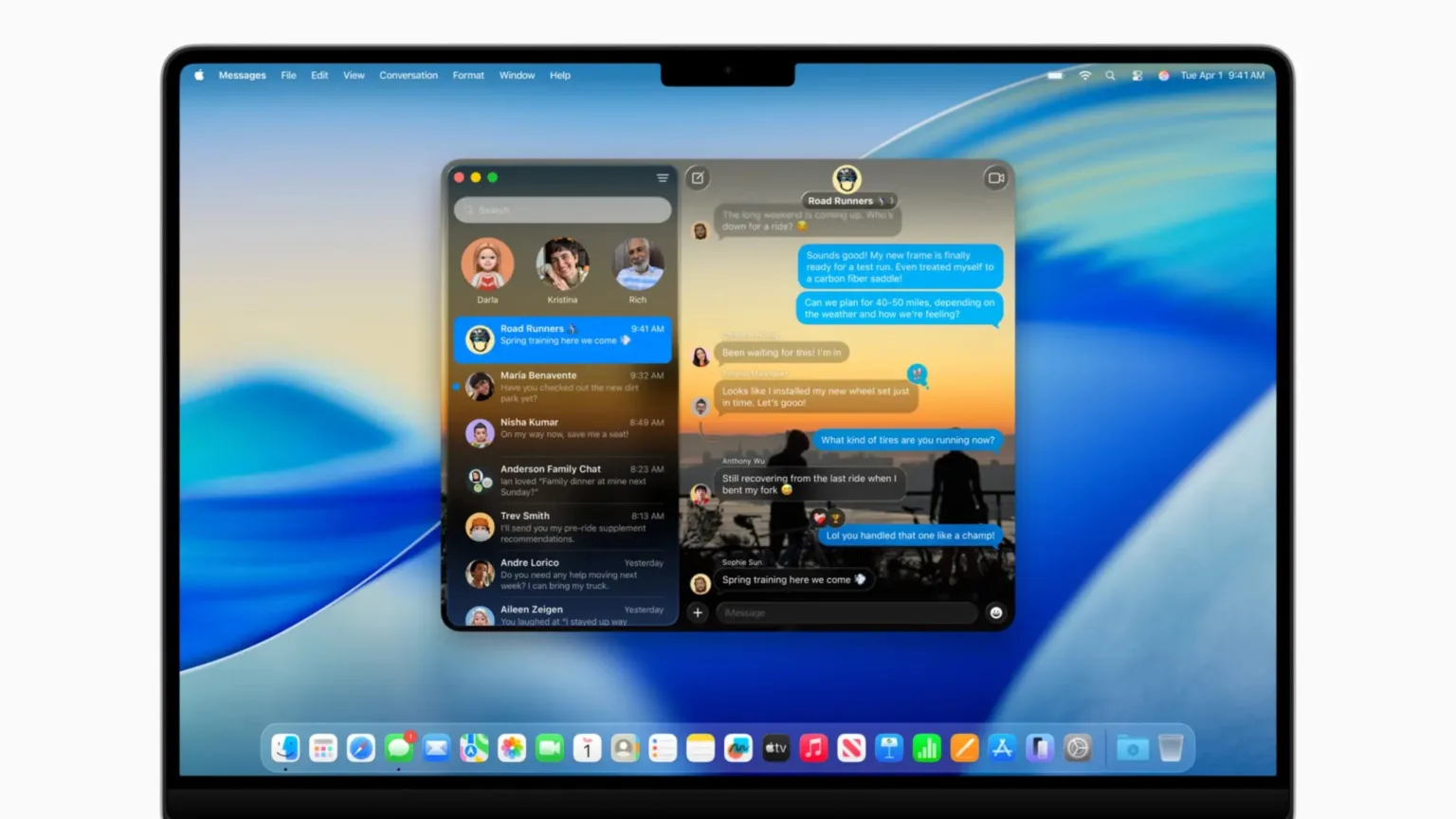Screen dimensions: 1456x819
Task: Open the emoji picker next to the iMessage field
Action: click(x=994, y=613)
